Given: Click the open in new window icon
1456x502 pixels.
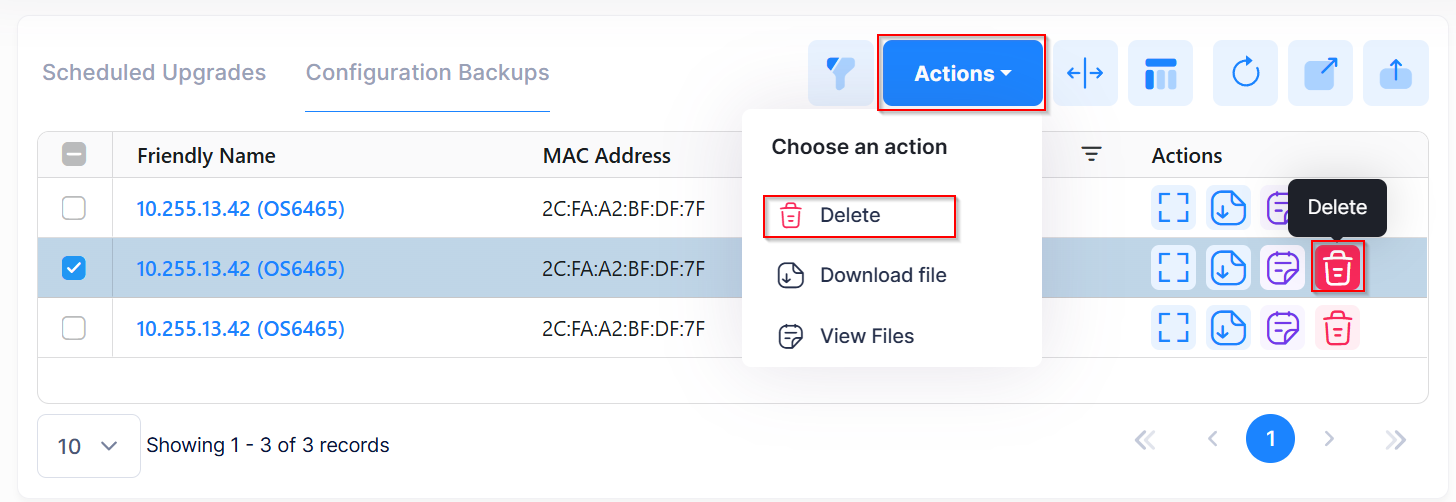Looking at the screenshot, I should coord(1320,73).
